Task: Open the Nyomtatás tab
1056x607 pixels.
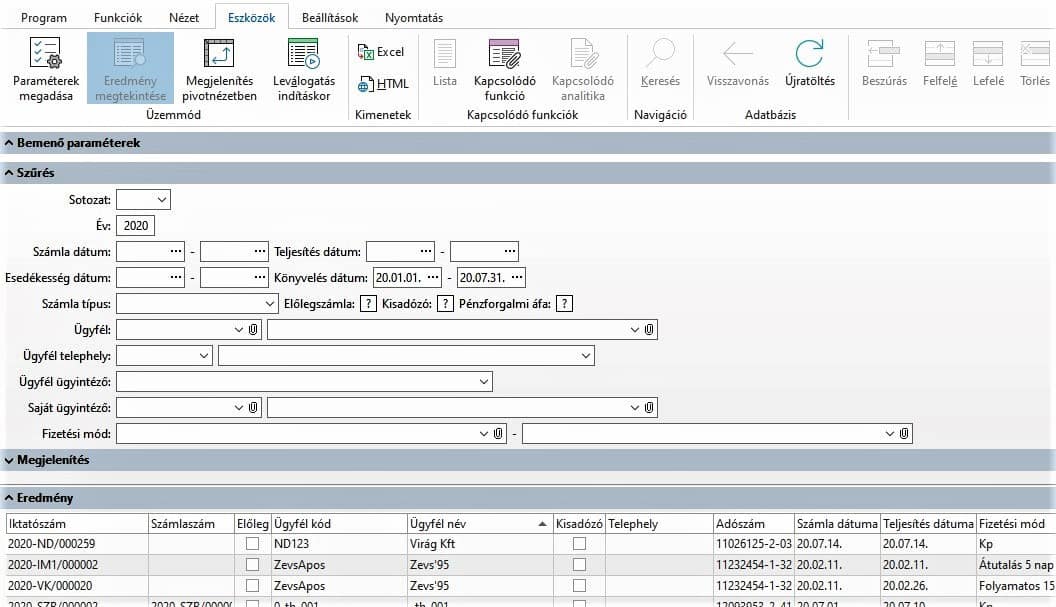Action: click(413, 18)
